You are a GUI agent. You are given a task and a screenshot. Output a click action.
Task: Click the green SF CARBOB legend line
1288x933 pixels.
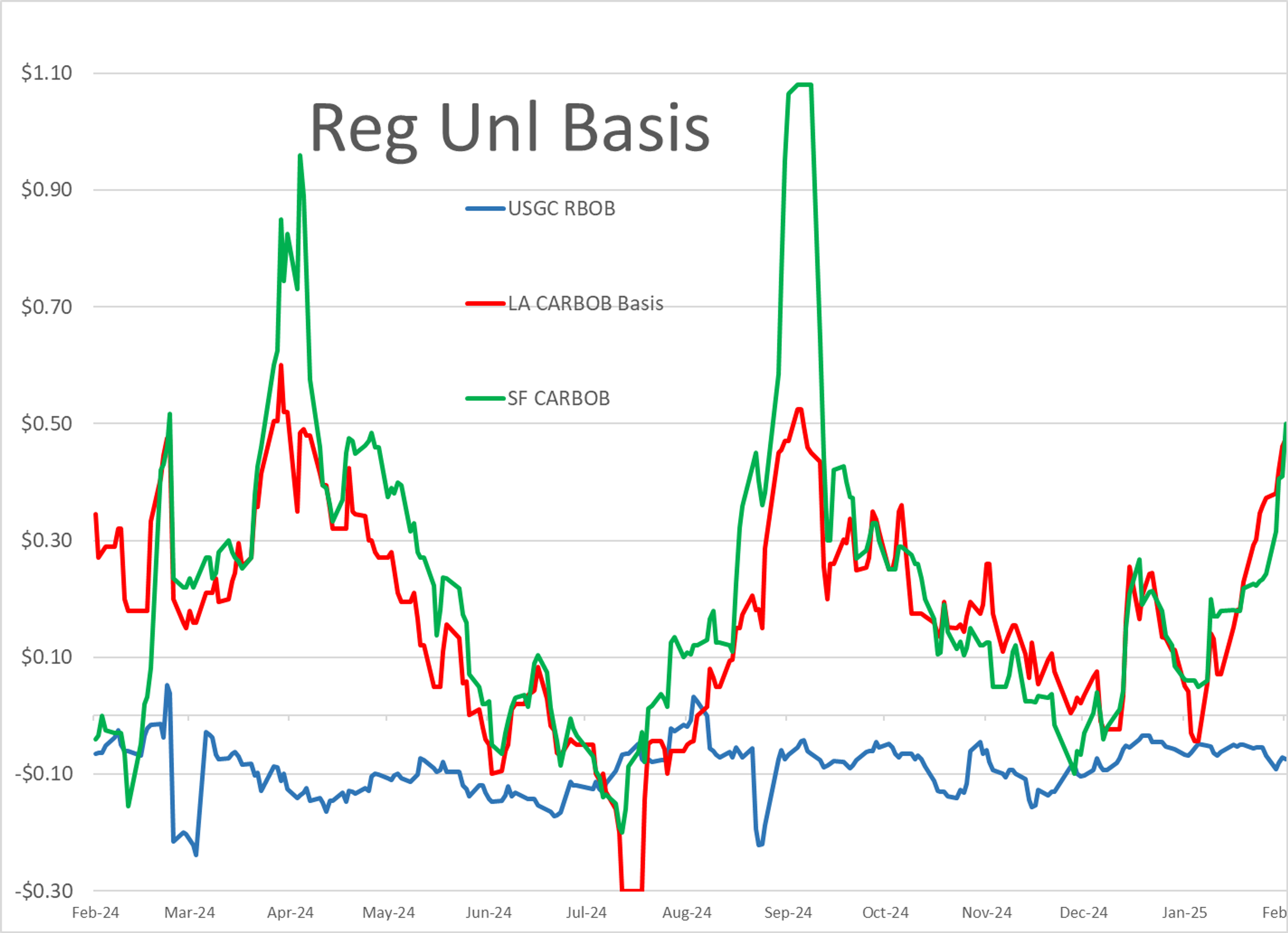pos(486,398)
